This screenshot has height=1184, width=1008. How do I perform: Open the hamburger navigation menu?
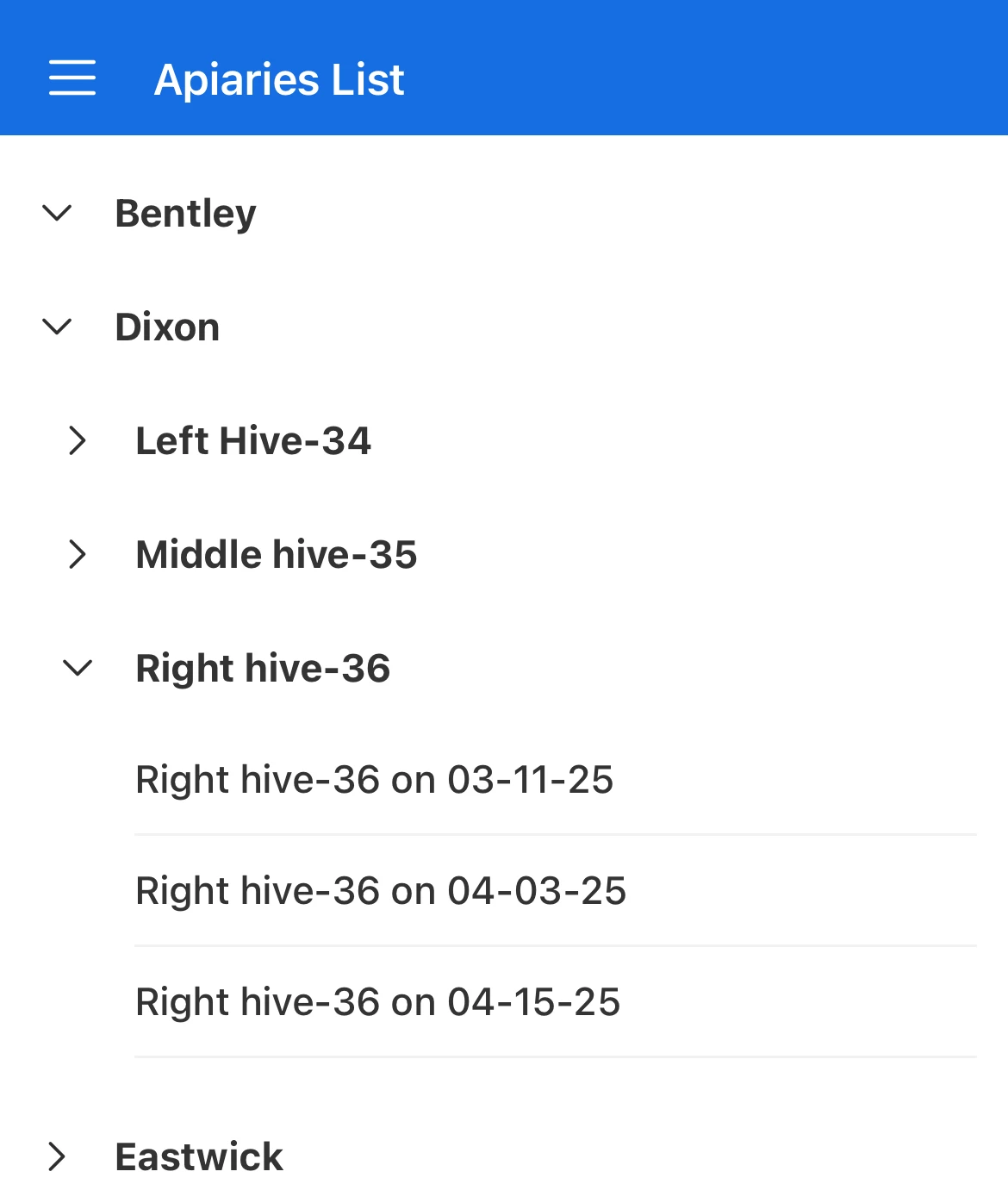tap(72, 78)
